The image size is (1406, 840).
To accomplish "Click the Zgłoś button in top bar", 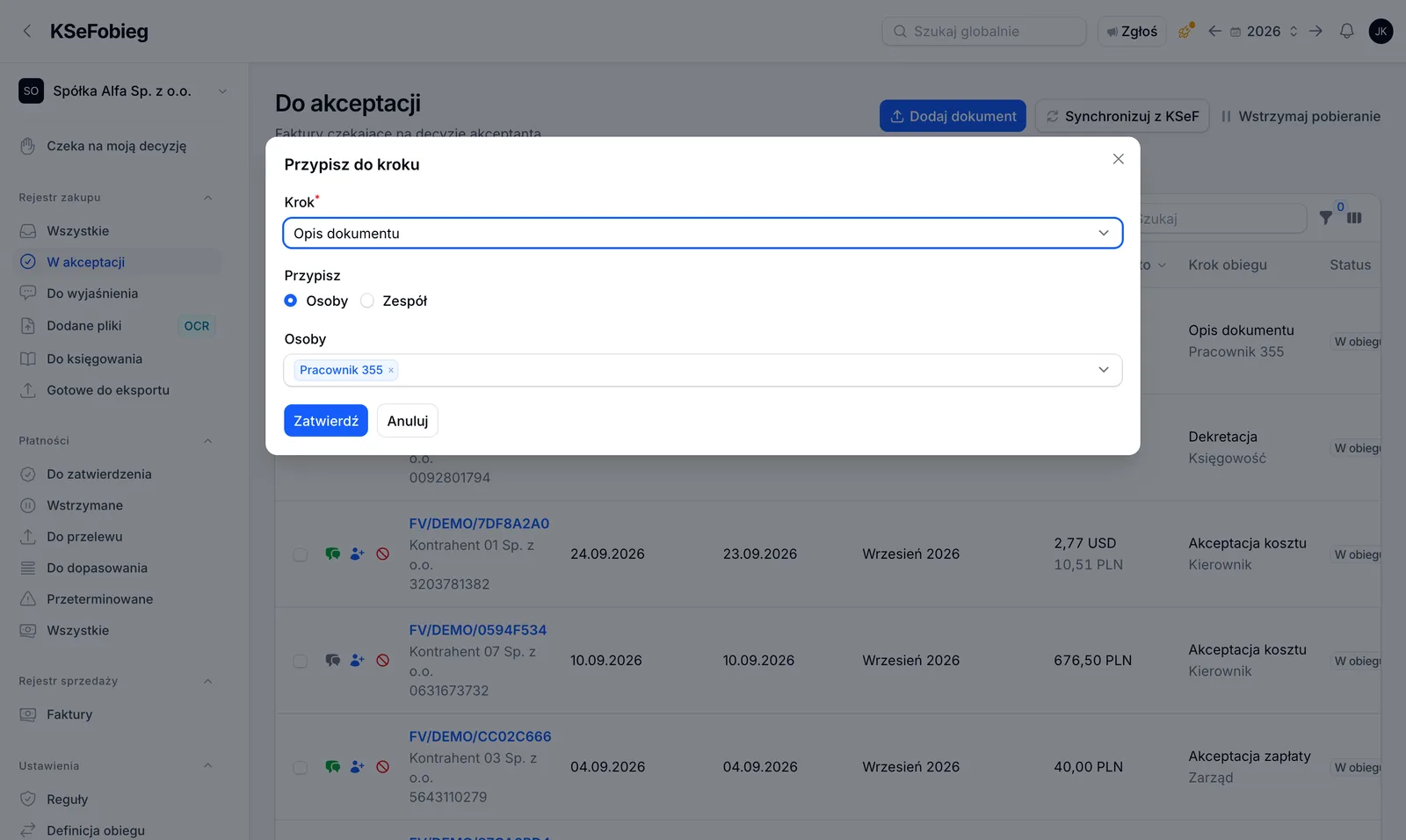I will pos(1132,32).
